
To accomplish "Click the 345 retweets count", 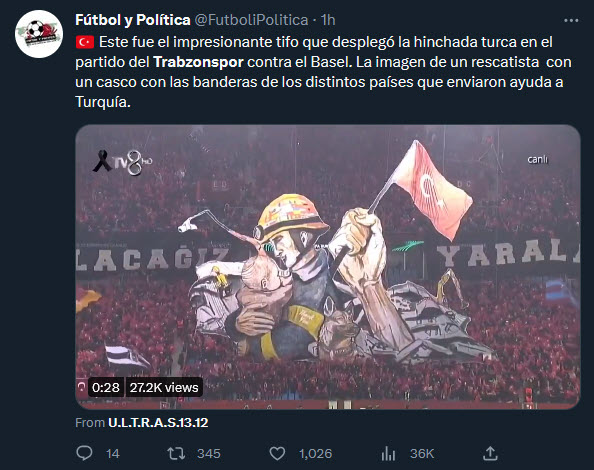I will [209, 454].
